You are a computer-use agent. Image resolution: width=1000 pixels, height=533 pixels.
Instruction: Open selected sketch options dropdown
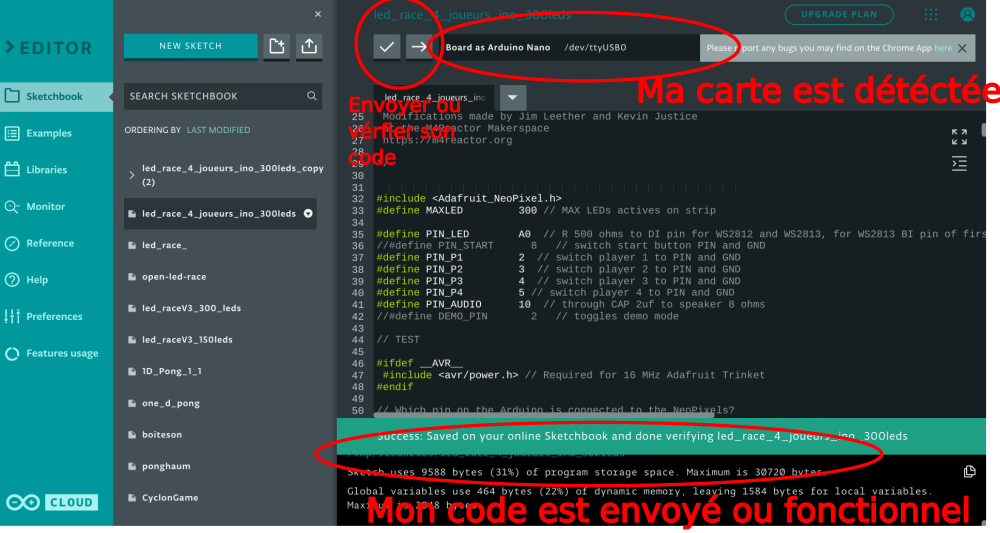click(308, 214)
